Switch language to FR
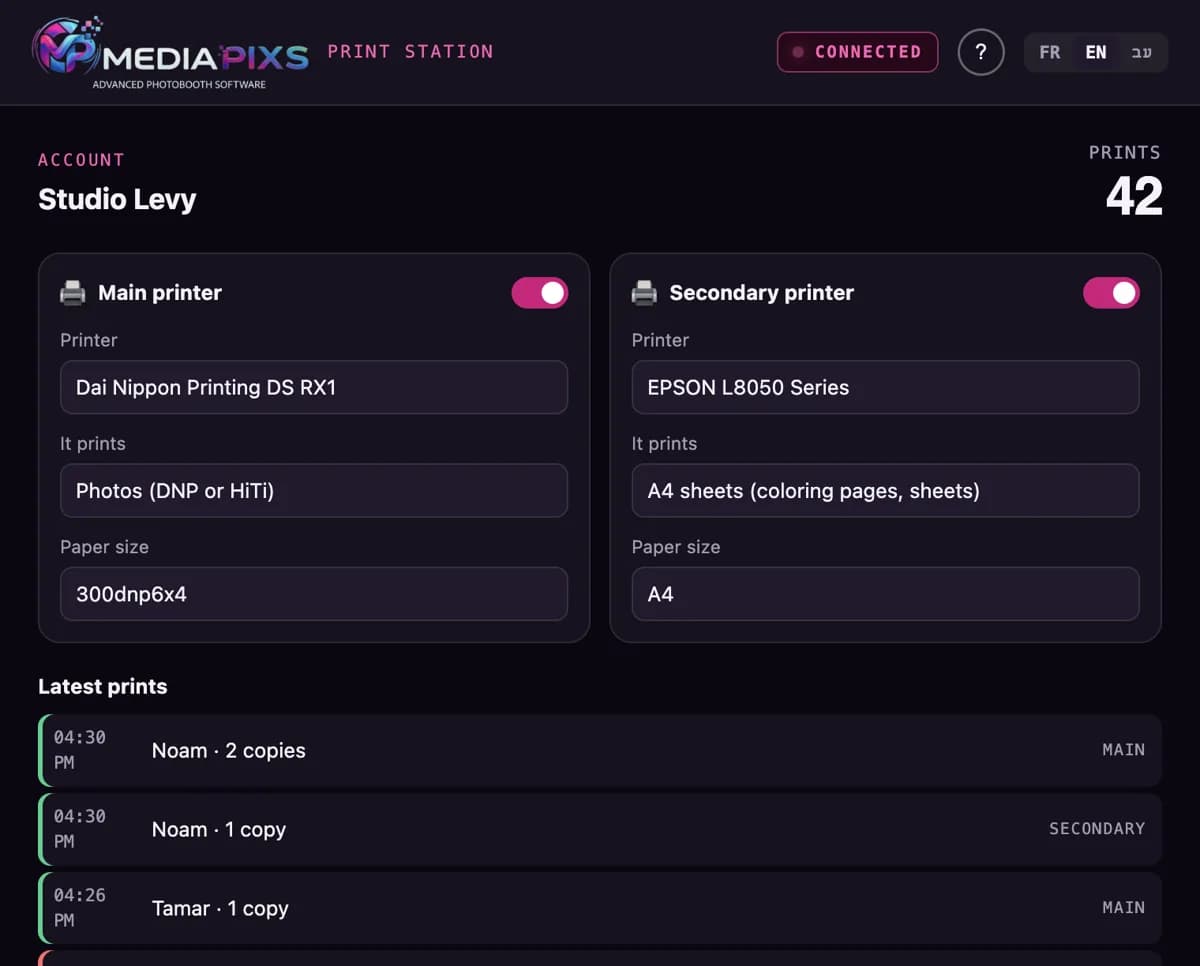 click(x=1050, y=52)
